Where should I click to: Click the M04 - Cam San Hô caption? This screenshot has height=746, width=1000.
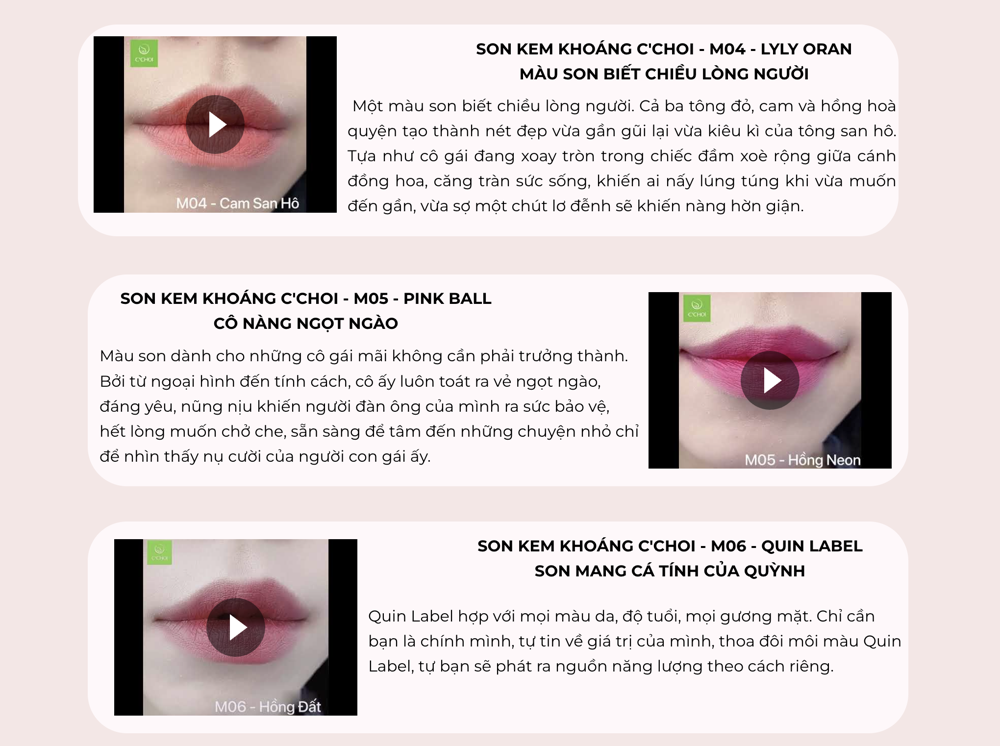237,203
